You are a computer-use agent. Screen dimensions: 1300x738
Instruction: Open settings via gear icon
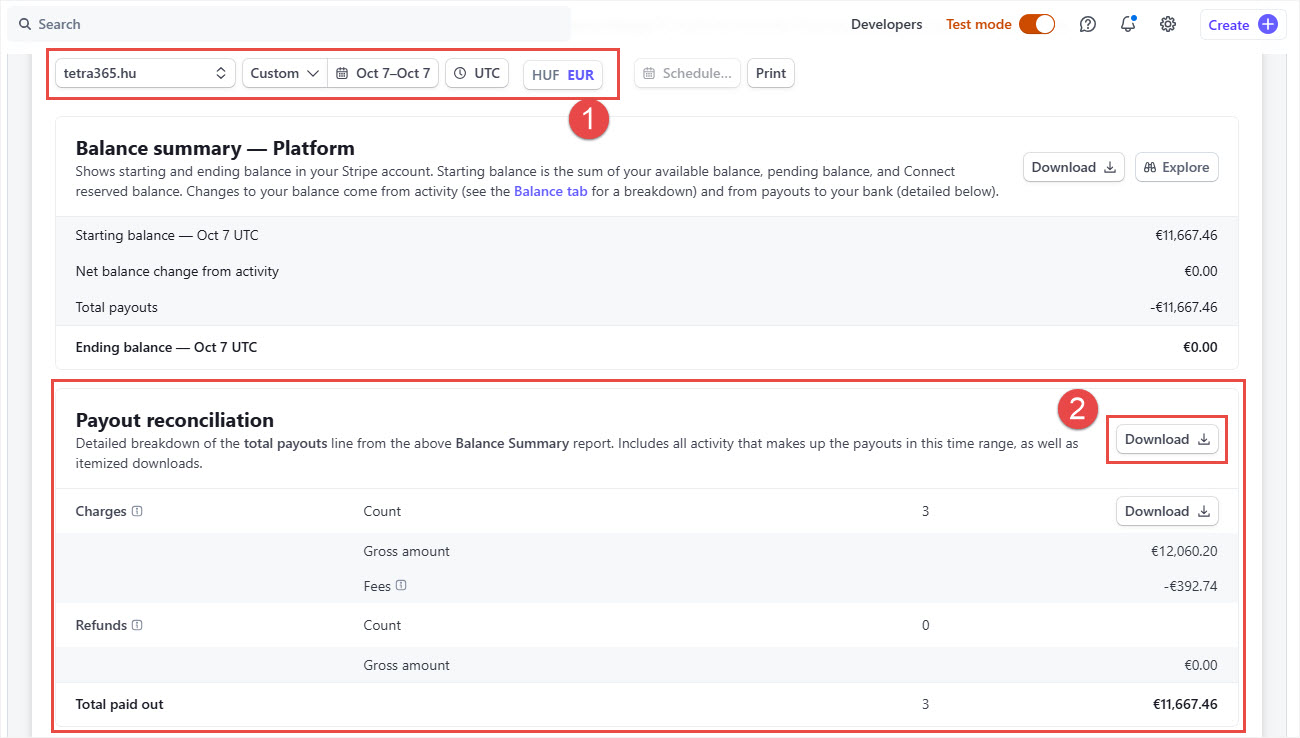tap(1167, 24)
